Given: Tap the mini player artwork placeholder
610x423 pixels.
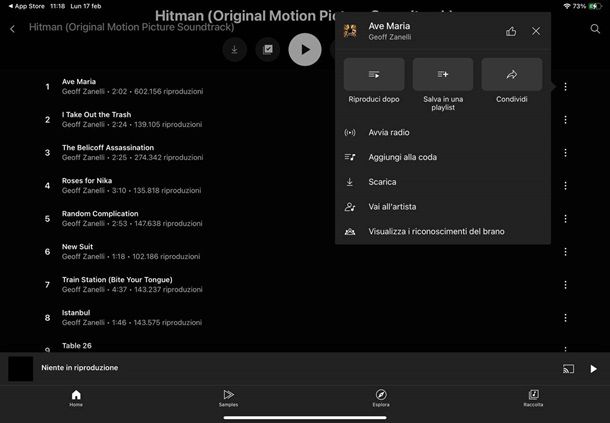Looking at the screenshot, I should [21, 369].
